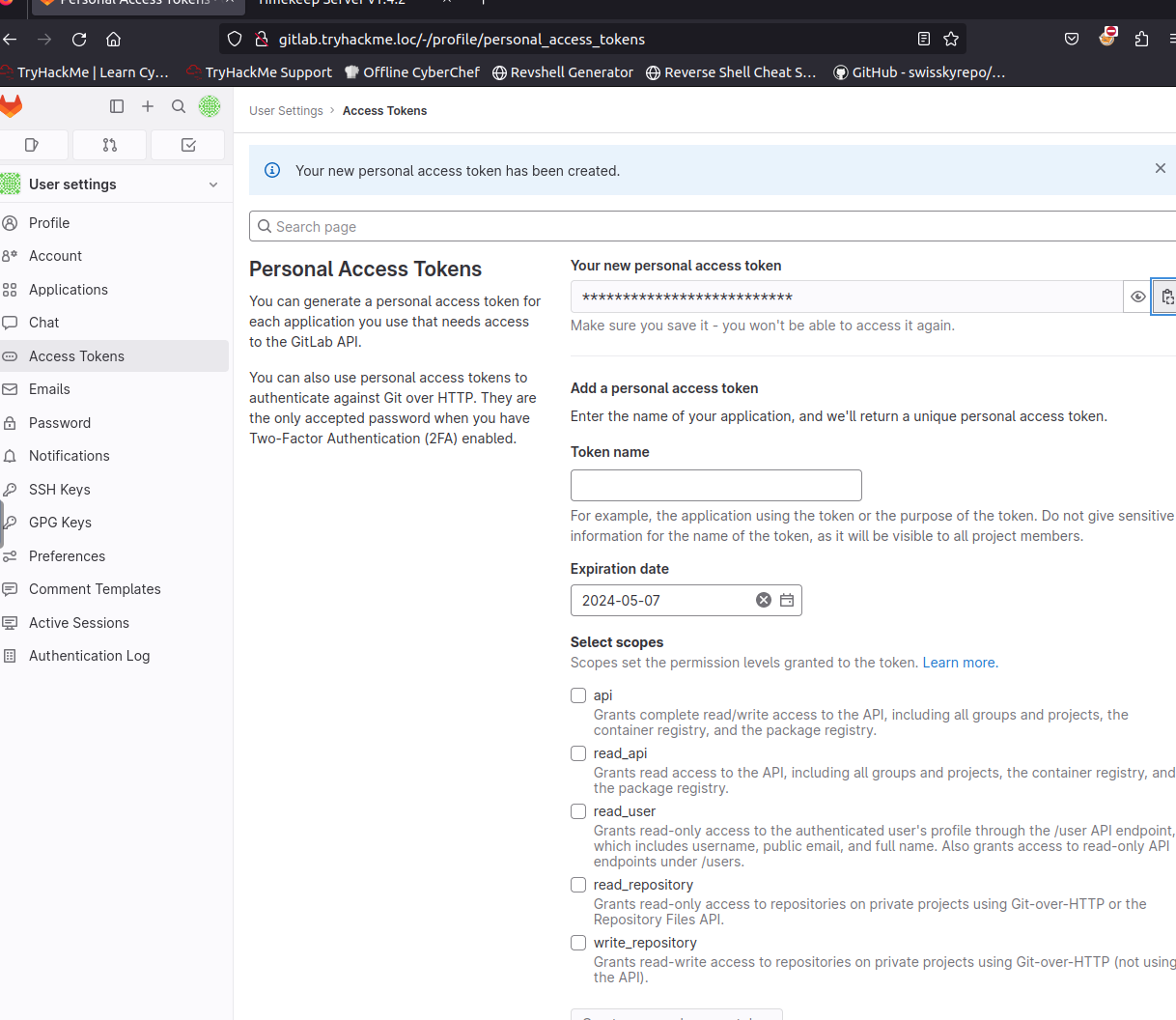1176x1020 pixels.
Task: Toggle browser reader view icon
Action: [x=924, y=39]
